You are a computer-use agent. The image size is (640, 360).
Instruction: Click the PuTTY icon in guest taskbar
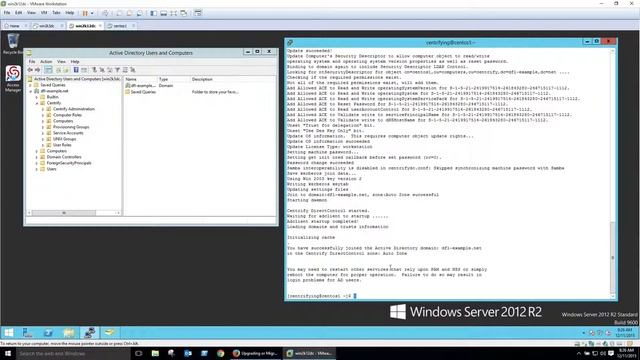tap(90, 332)
